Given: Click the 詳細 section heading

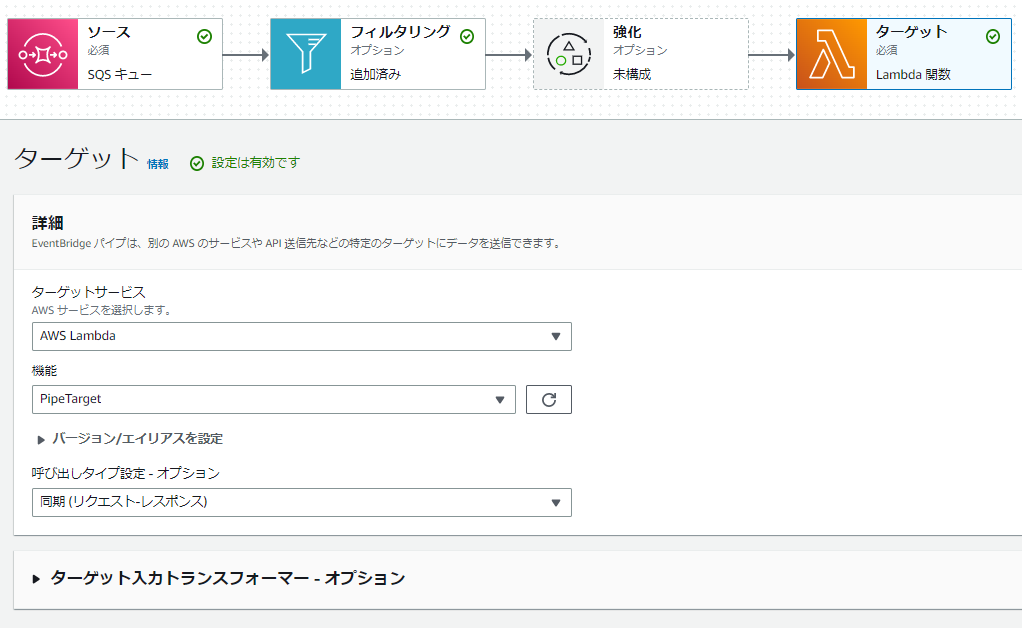Looking at the screenshot, I should (x=48, y=223).
